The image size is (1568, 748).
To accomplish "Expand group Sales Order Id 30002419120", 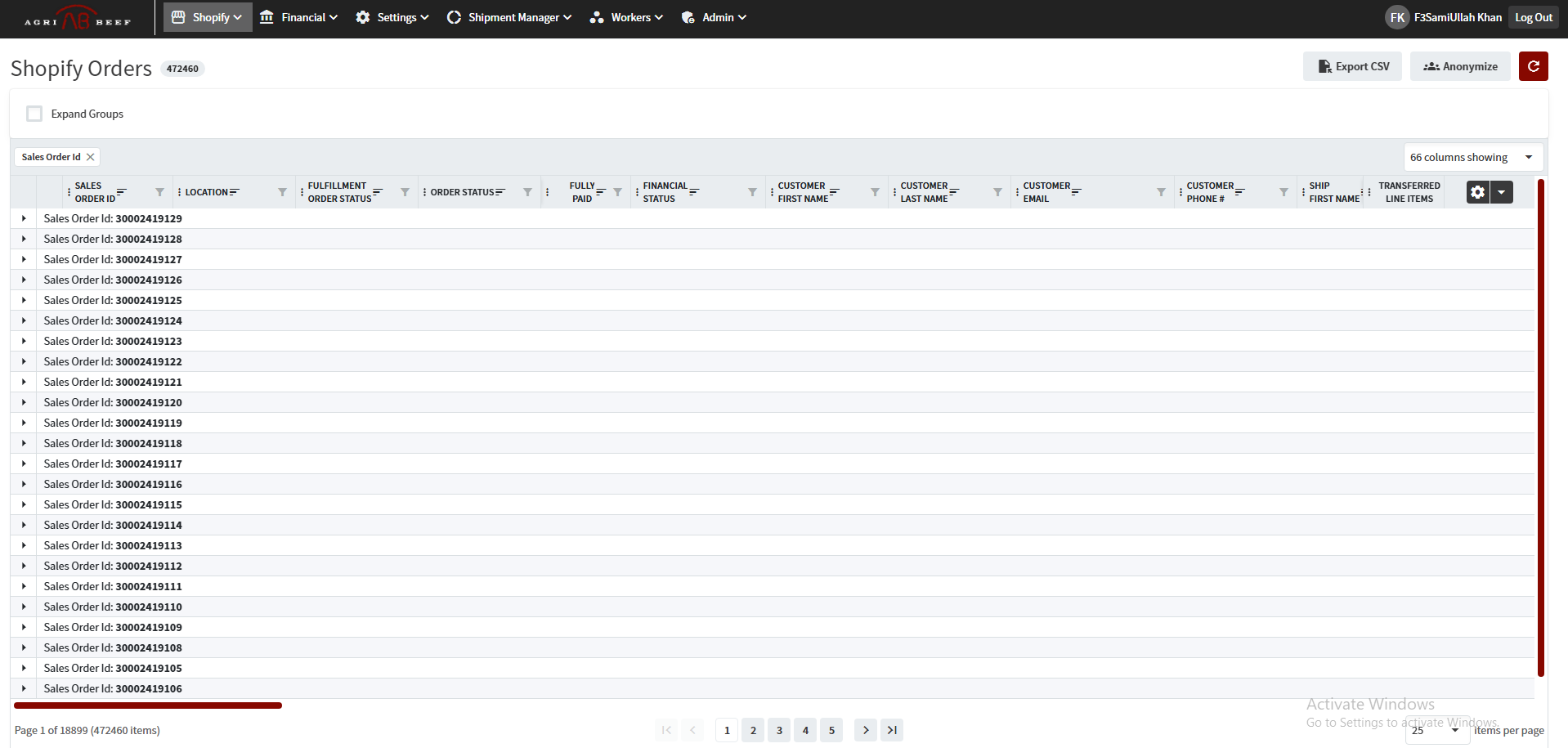I will (24, 402).
